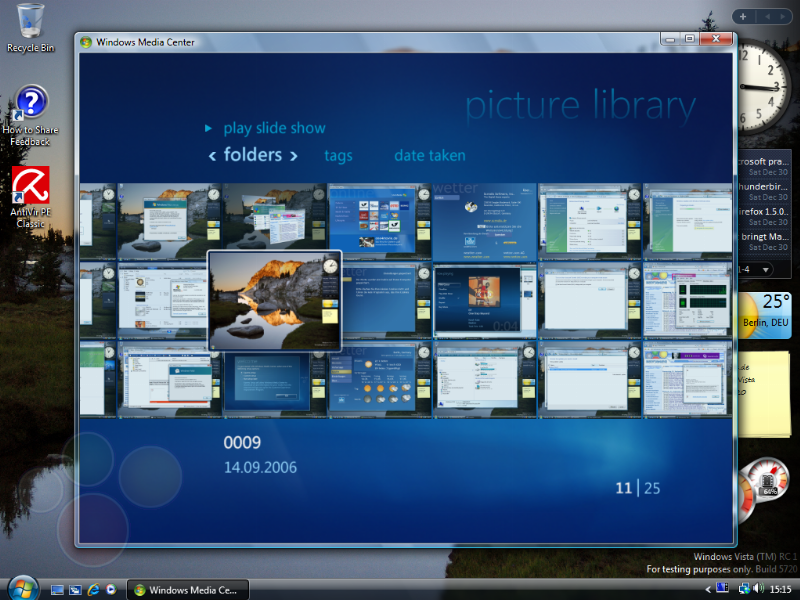Launch AntiVir PE Classic shortcut

coord(30,197)
